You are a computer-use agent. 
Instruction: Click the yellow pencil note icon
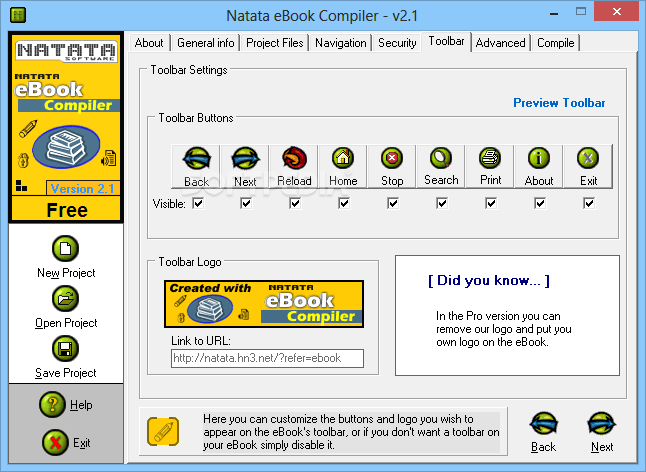click(x=163, y=432)
